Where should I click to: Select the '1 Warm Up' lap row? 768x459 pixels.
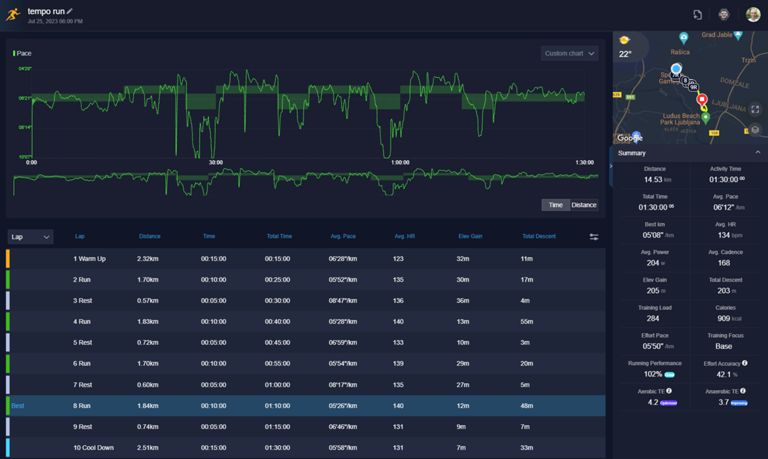click(x=306, y=259)
